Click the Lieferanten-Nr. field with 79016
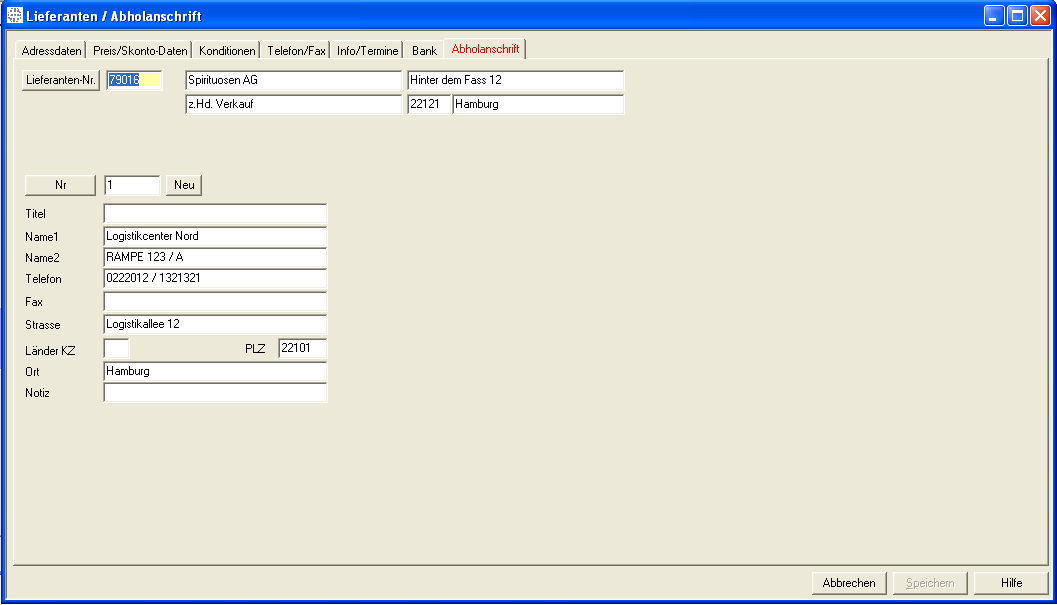Image resolution: width=1057 pixels, height=605 pixels. point(134,80)
